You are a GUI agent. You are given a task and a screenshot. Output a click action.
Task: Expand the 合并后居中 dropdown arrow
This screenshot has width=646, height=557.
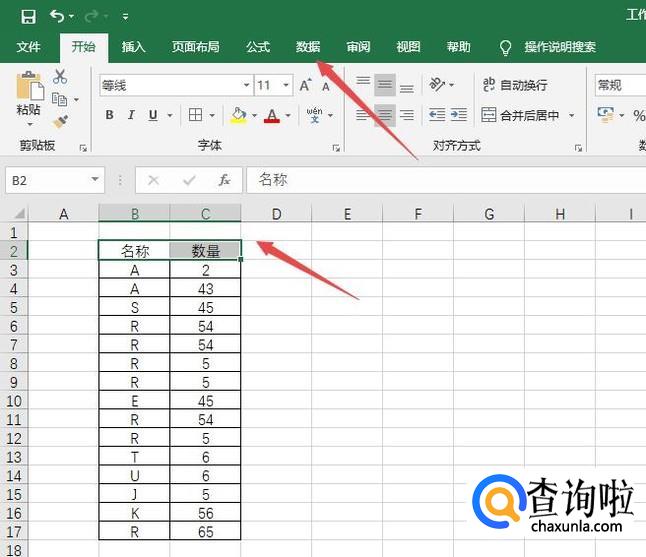click(x=571, y=115)
